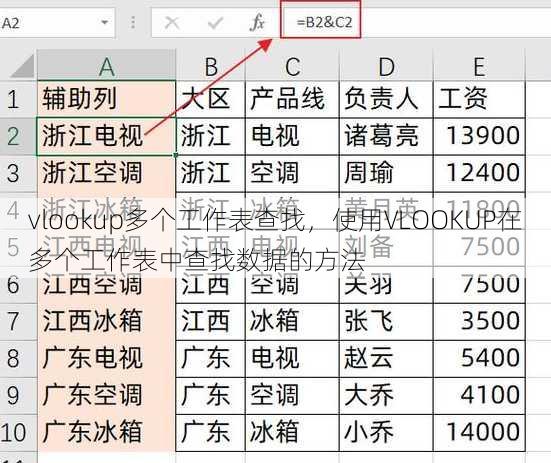
Task: Click the 赵云 cell
Action: click(386, 358)
